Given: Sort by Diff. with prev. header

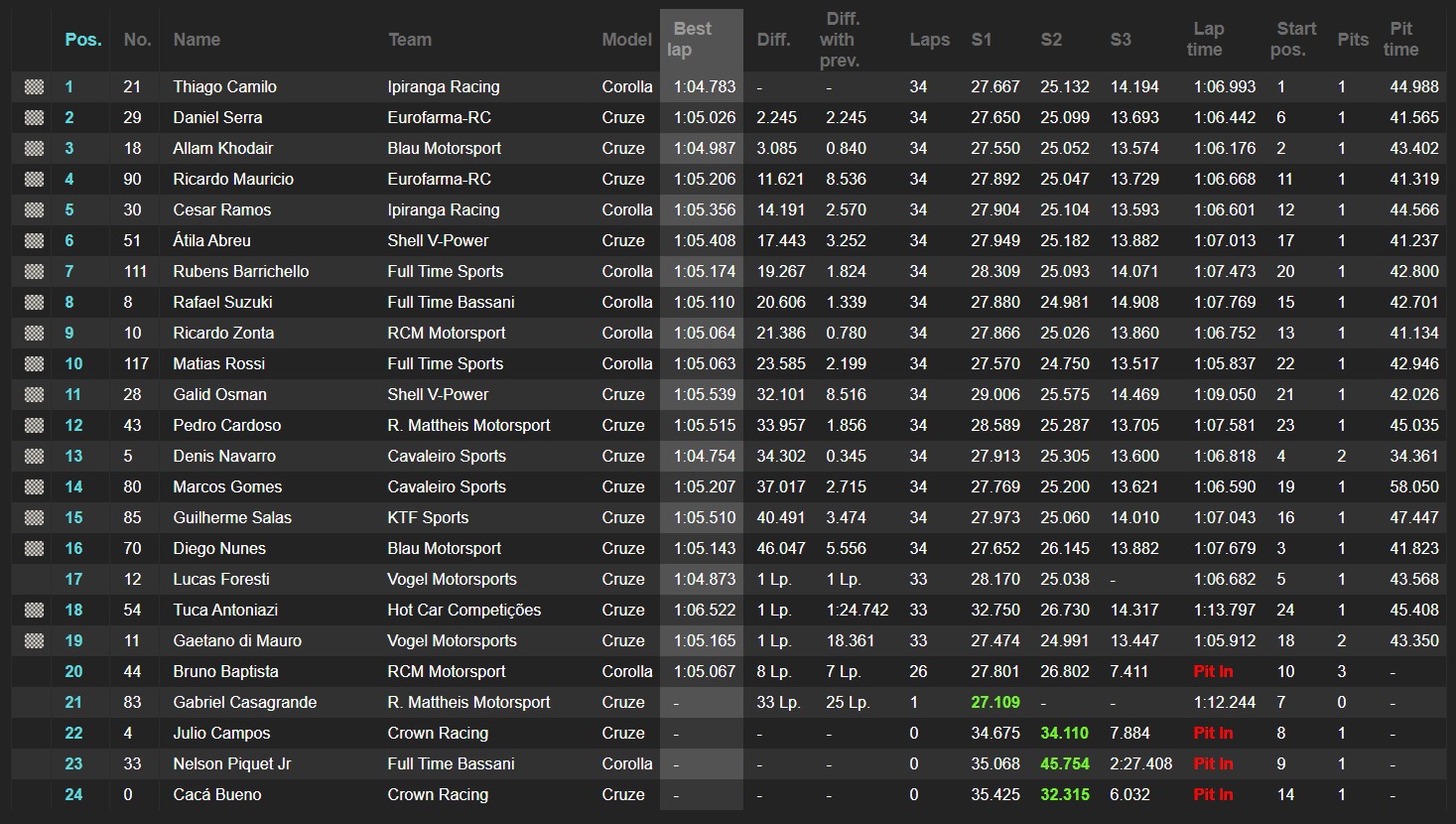Looking at the screenshot, I should pos(842,40).
